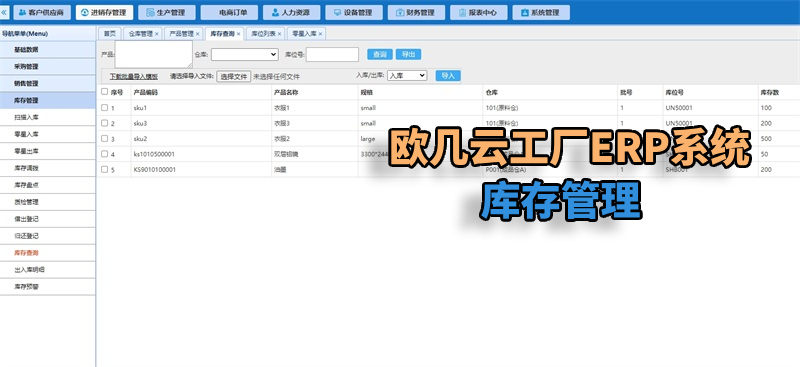Switch to the 首页 tab
Viewport: 800px width, 367px height.
[110, 34]
